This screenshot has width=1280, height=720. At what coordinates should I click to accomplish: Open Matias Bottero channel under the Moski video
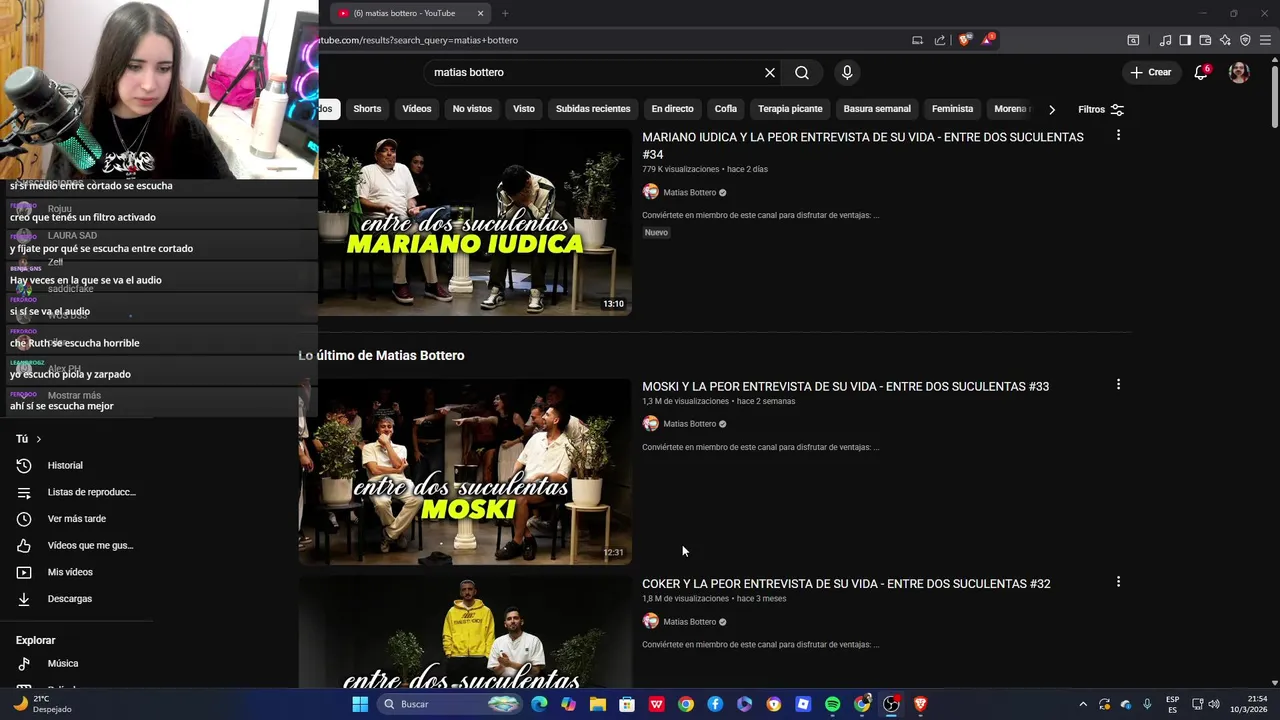pyautogui.click(x=689, y=424)
